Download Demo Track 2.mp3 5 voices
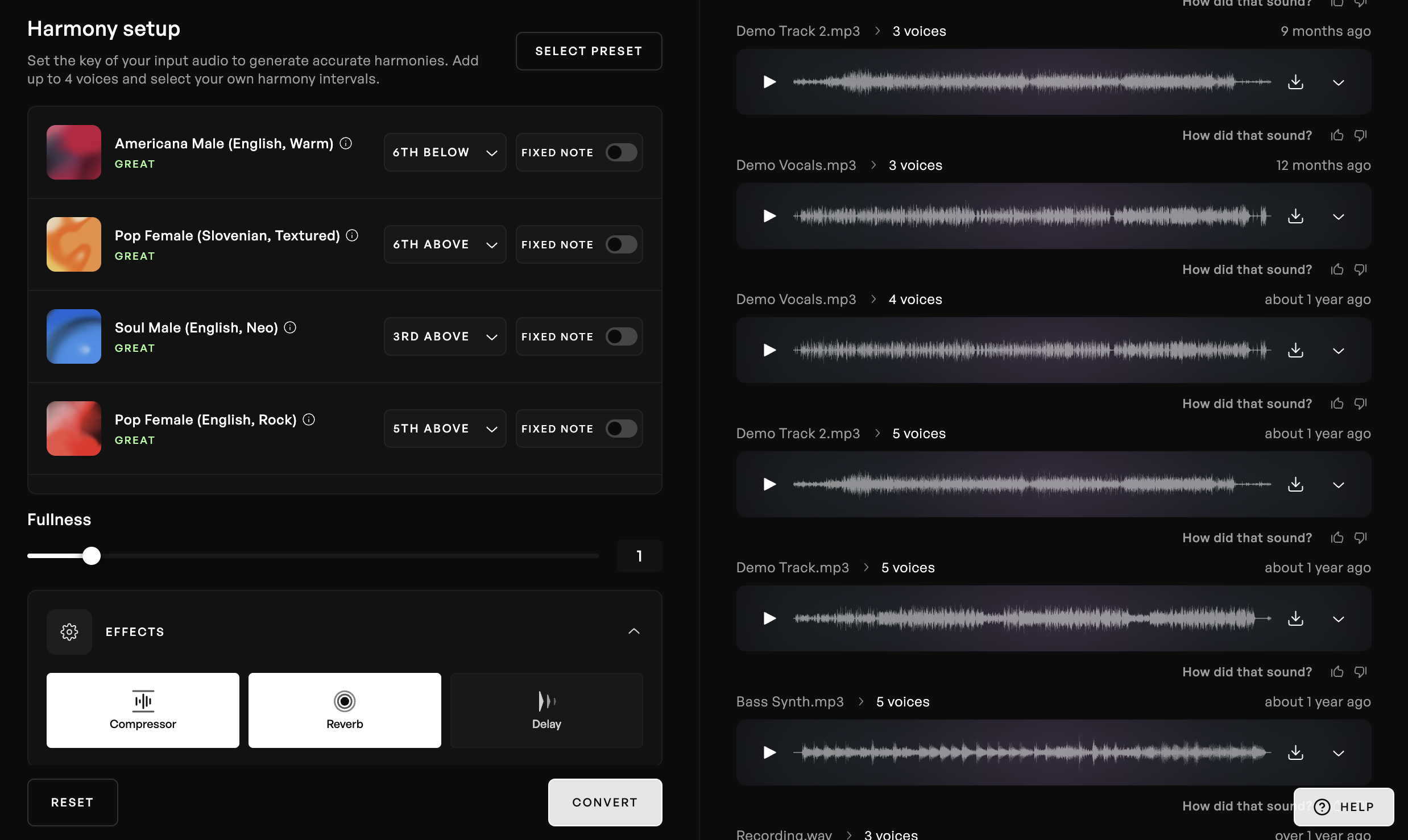 click(1295, 484)
